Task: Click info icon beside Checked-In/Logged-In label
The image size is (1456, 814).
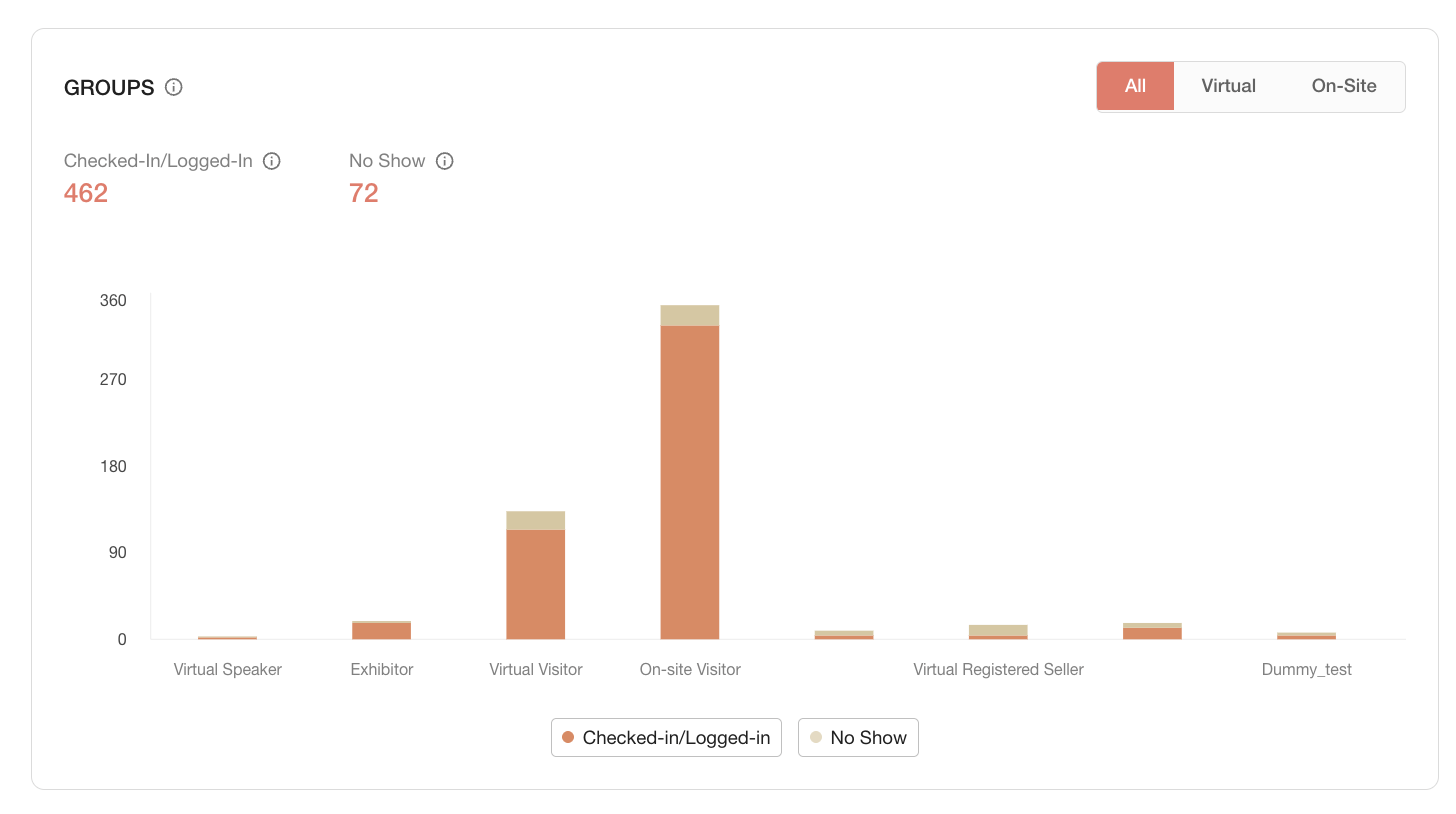Action: [x=271, y=161]
